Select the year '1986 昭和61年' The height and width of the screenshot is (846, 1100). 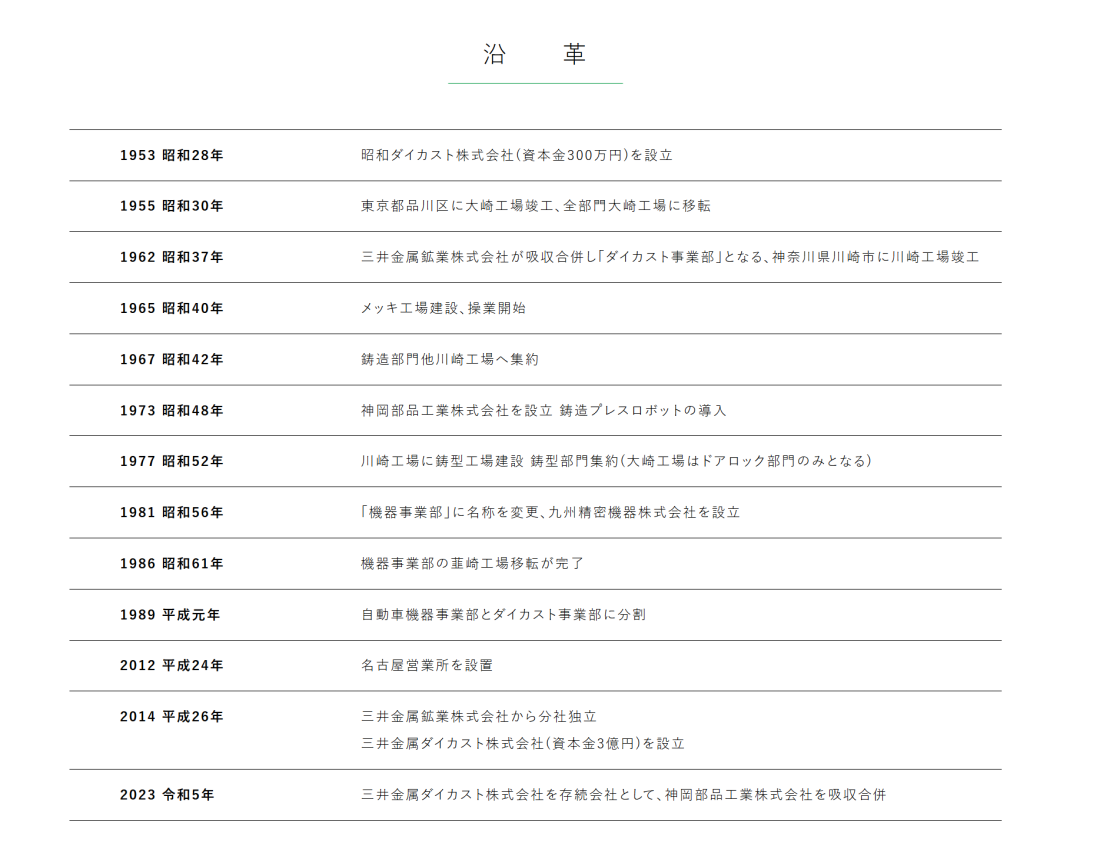click(x=172, y=564)
